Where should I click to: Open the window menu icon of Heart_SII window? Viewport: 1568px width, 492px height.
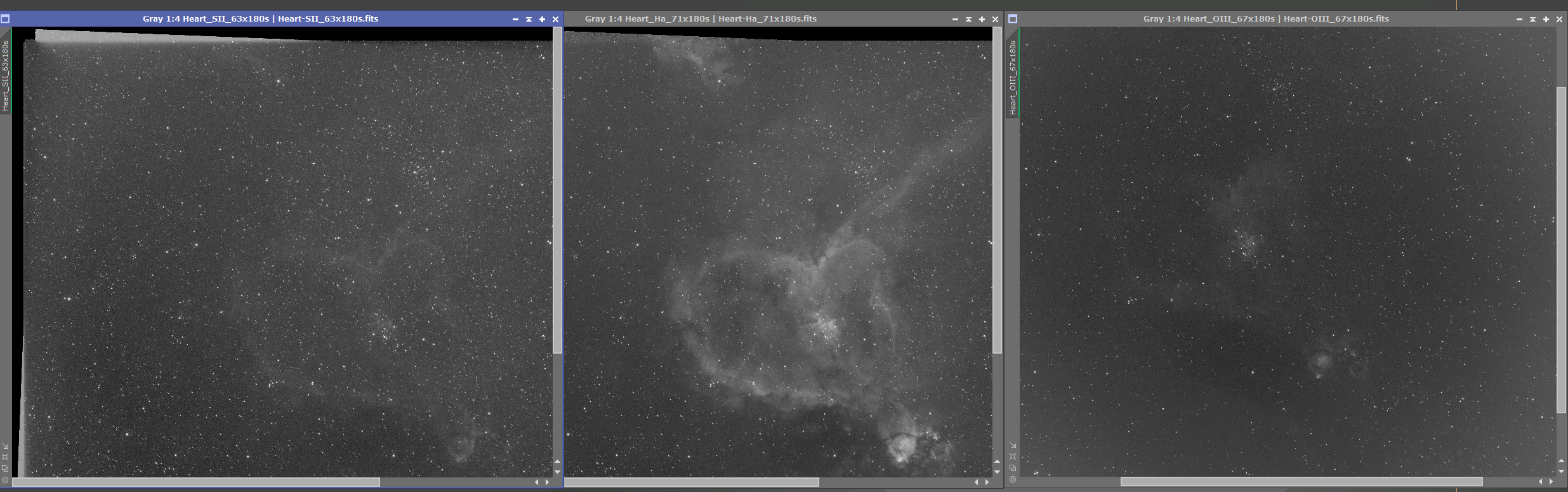coord(5,19)
